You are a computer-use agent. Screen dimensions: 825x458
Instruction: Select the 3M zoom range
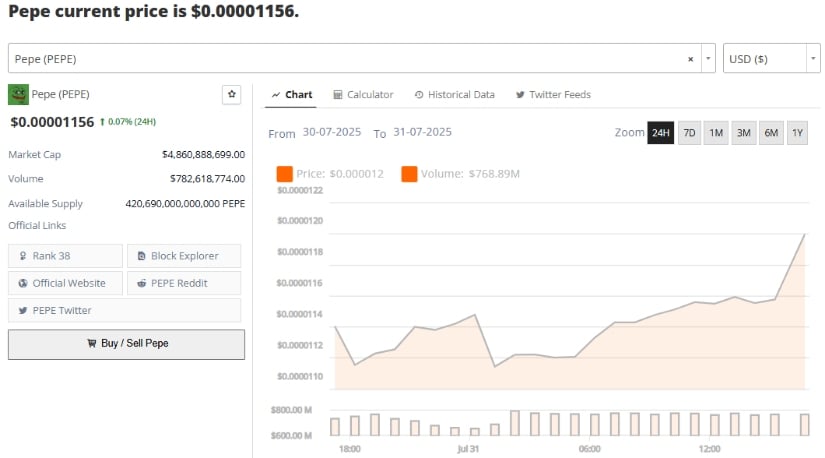(743, 133)
